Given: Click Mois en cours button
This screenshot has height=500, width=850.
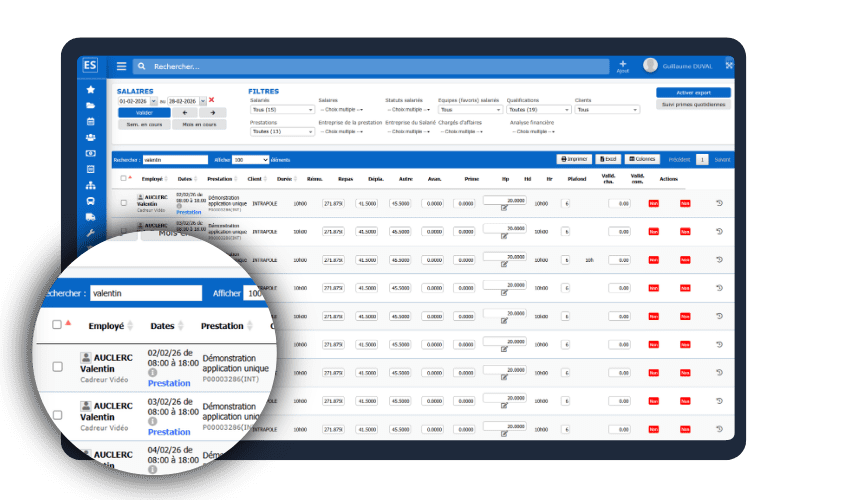Looking at the screenshot, I should pyautogui.click(x=199, y=125).
